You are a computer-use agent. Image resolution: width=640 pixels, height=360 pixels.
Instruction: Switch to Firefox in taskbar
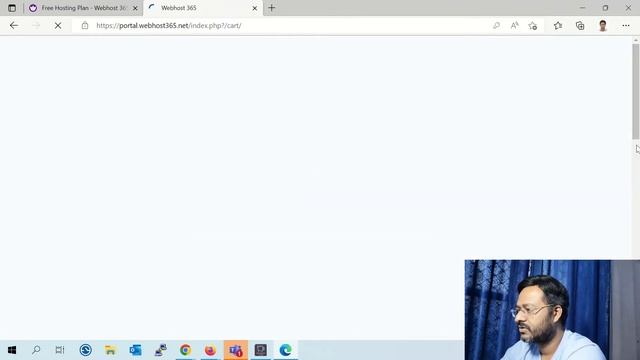coord(210,350)
